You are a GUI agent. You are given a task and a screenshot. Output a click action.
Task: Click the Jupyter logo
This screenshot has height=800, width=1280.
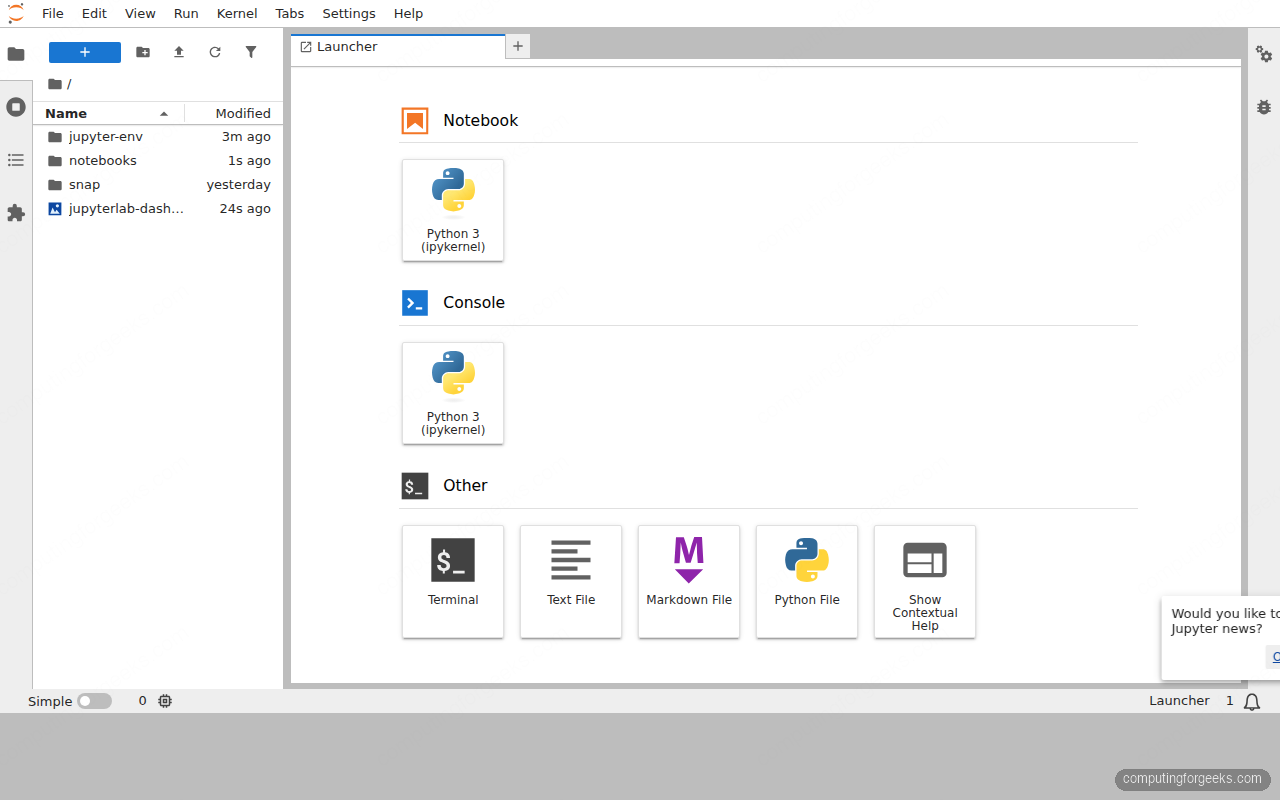click(16, 13)
